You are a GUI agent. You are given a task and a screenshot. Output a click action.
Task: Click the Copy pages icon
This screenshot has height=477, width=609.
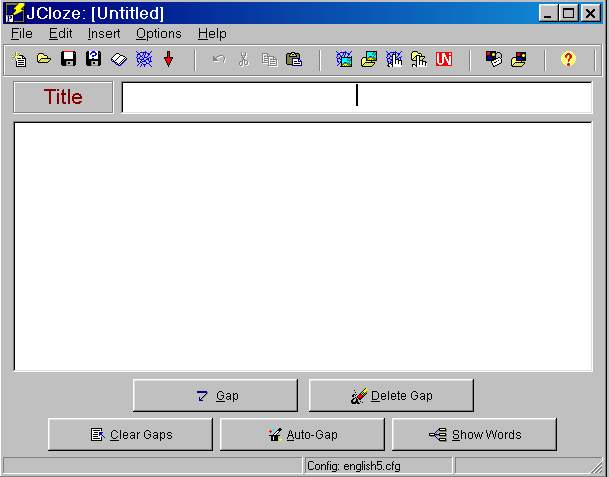269,60
